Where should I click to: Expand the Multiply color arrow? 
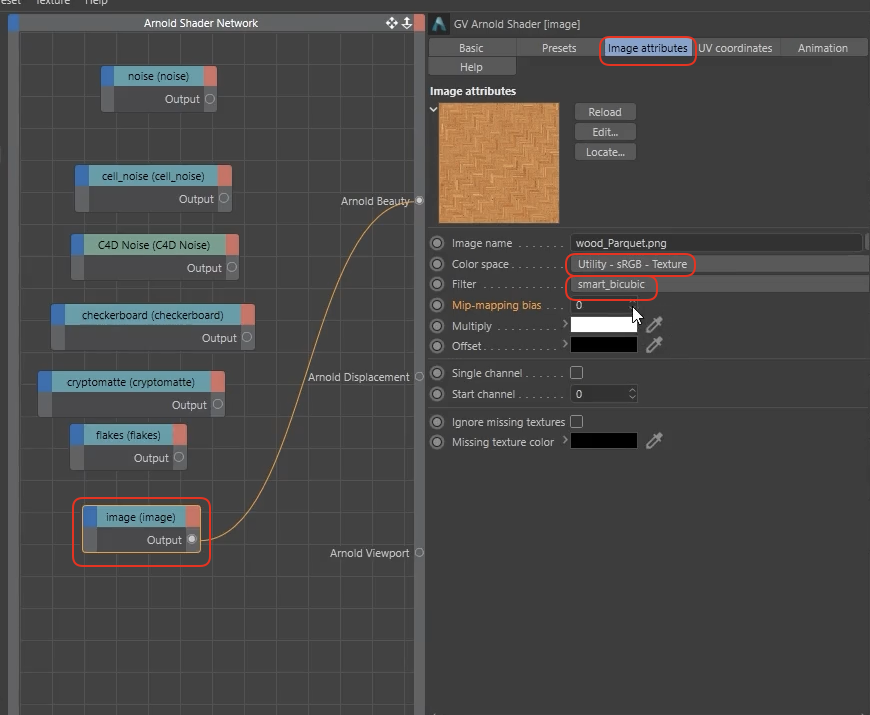click(x=565, y=323)
